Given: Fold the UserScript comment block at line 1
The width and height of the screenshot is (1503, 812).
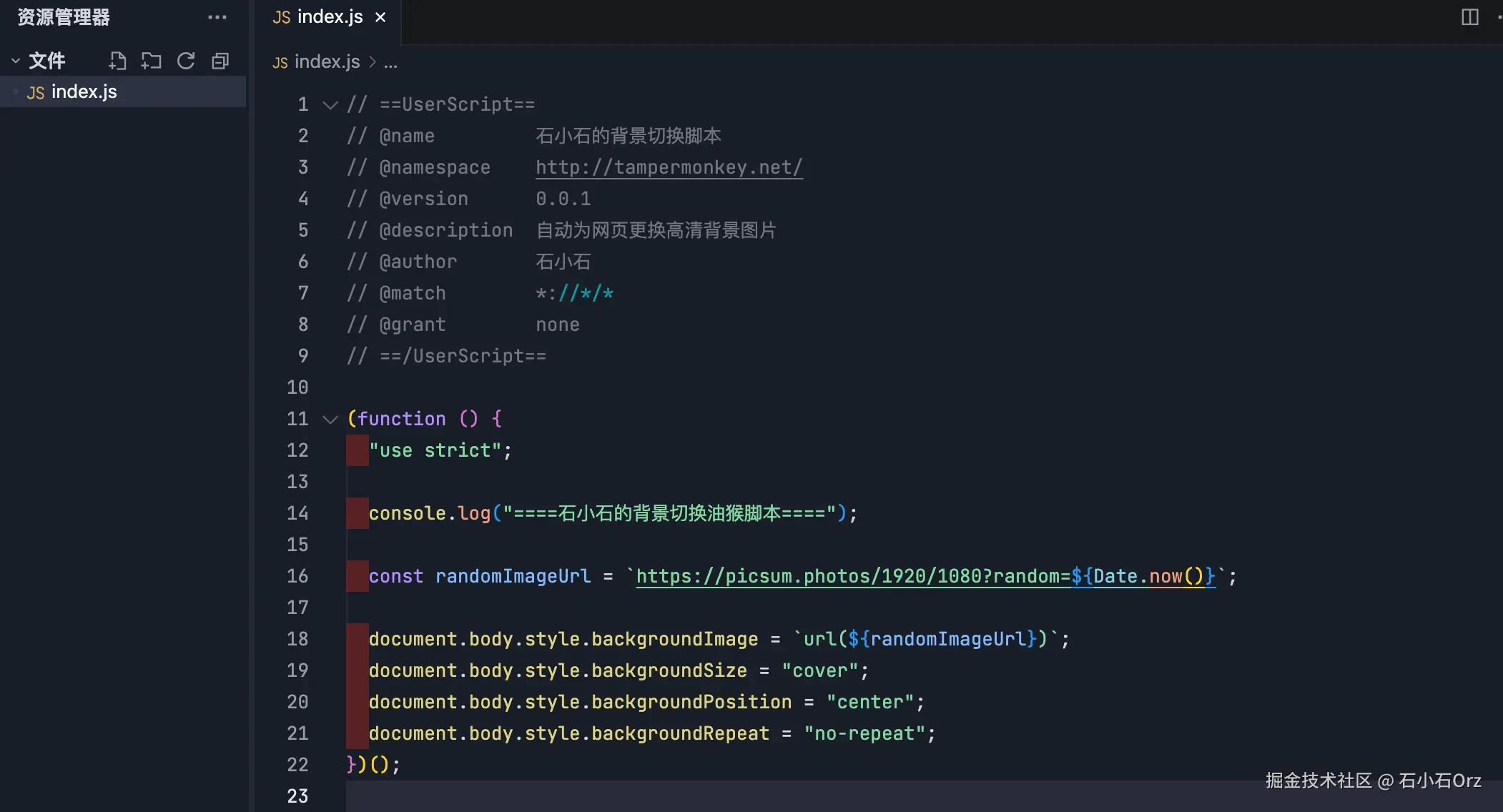Looking at the screenshot, I should pyautogui.click(x=330, y=105).
